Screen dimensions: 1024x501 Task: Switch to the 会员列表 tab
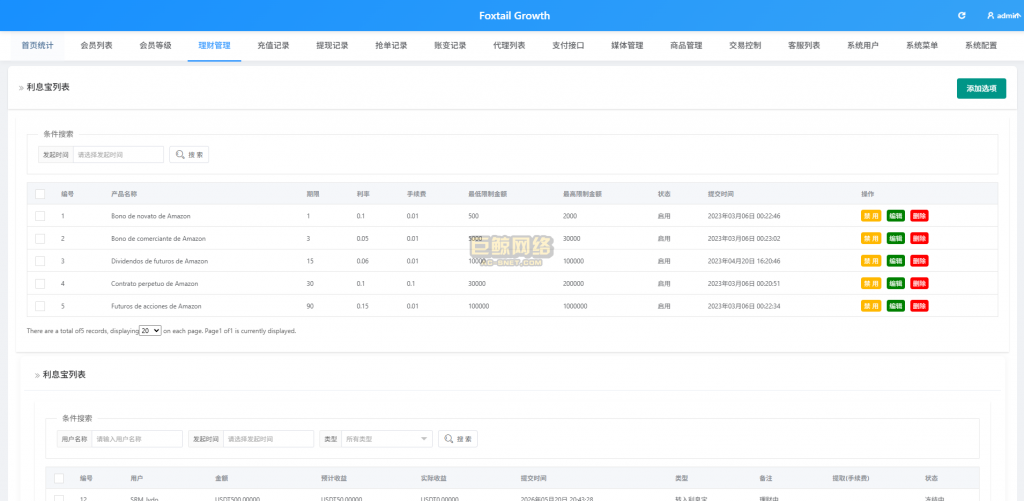tap(97, 46)
